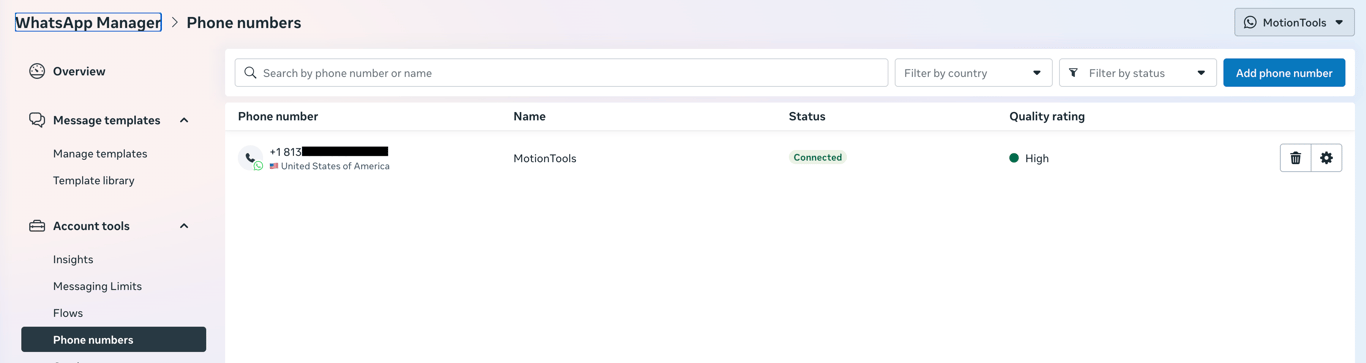Image resolution: width=1366 pixels, height=363 pixels.
Task: Click the Status column header
Action: [807, 116]
